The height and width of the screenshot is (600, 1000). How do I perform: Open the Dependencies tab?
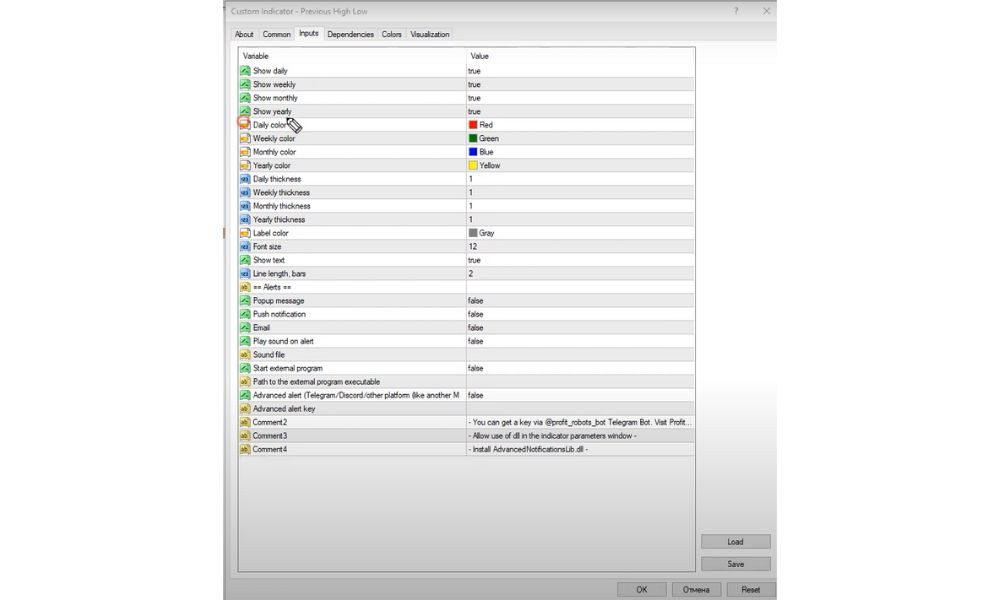point(350,34)
